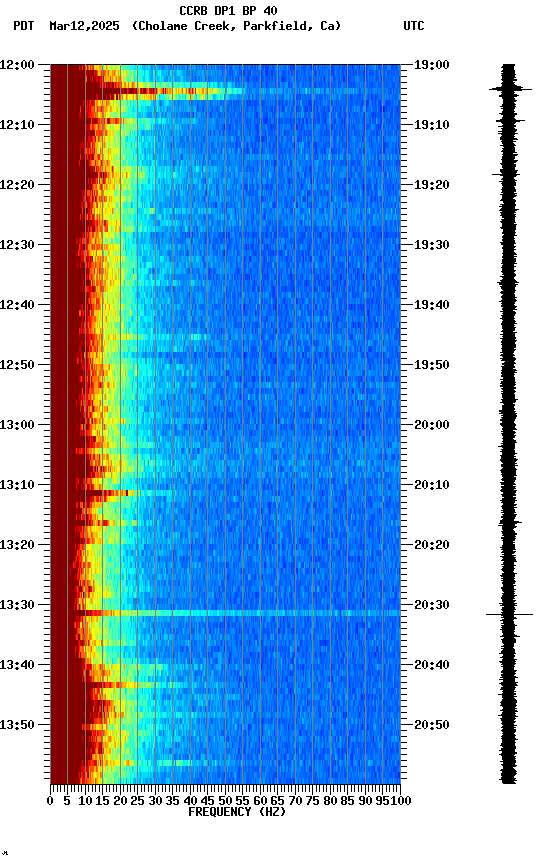Click the '65' frequency axis label
This screenshot has width=552, height=864.
pos(278,801)
